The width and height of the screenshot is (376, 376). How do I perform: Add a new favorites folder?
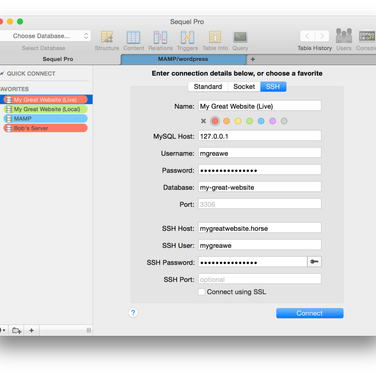click(x=16, y=330)
